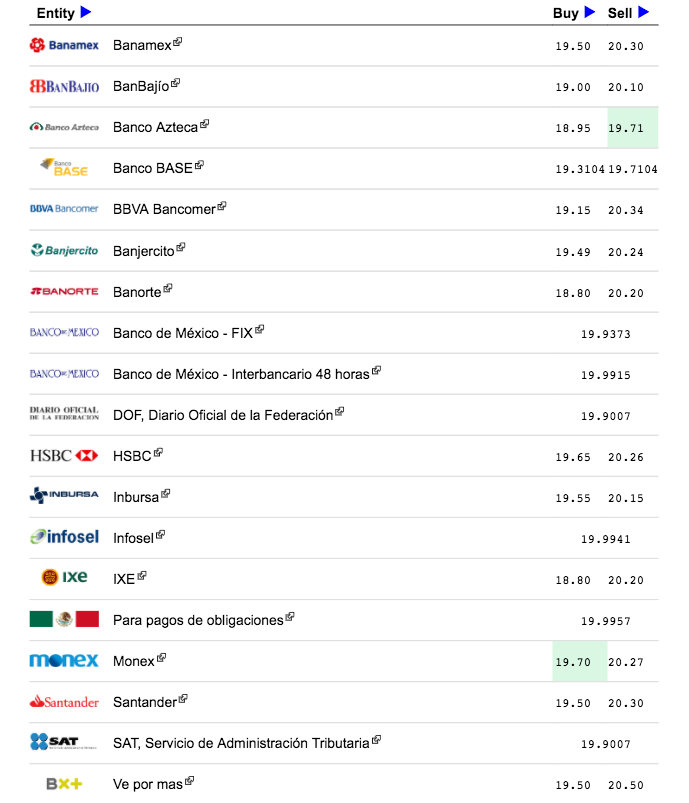Image resolution: width=689 pixels, height=803 pixels.
Task: Click the Mexican flag image
Action: [64, 619]
